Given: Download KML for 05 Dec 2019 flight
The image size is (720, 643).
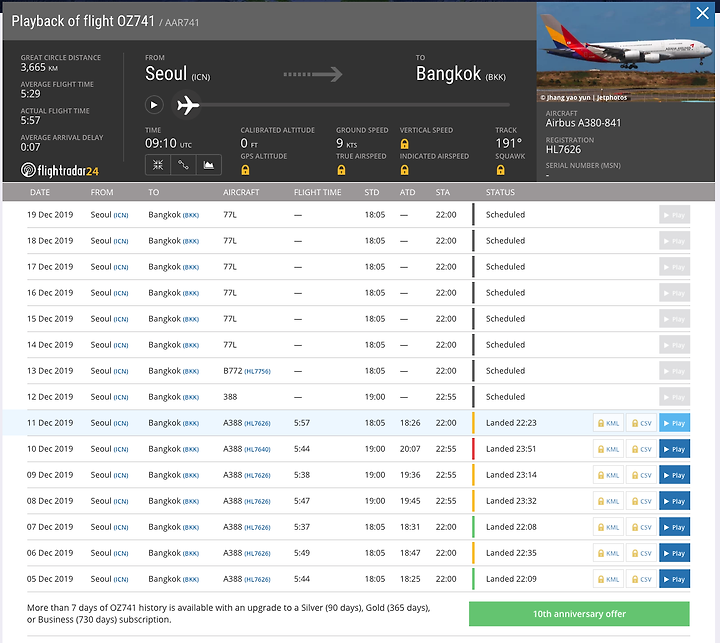Looking at the screenshot, I should click(608, 579).
